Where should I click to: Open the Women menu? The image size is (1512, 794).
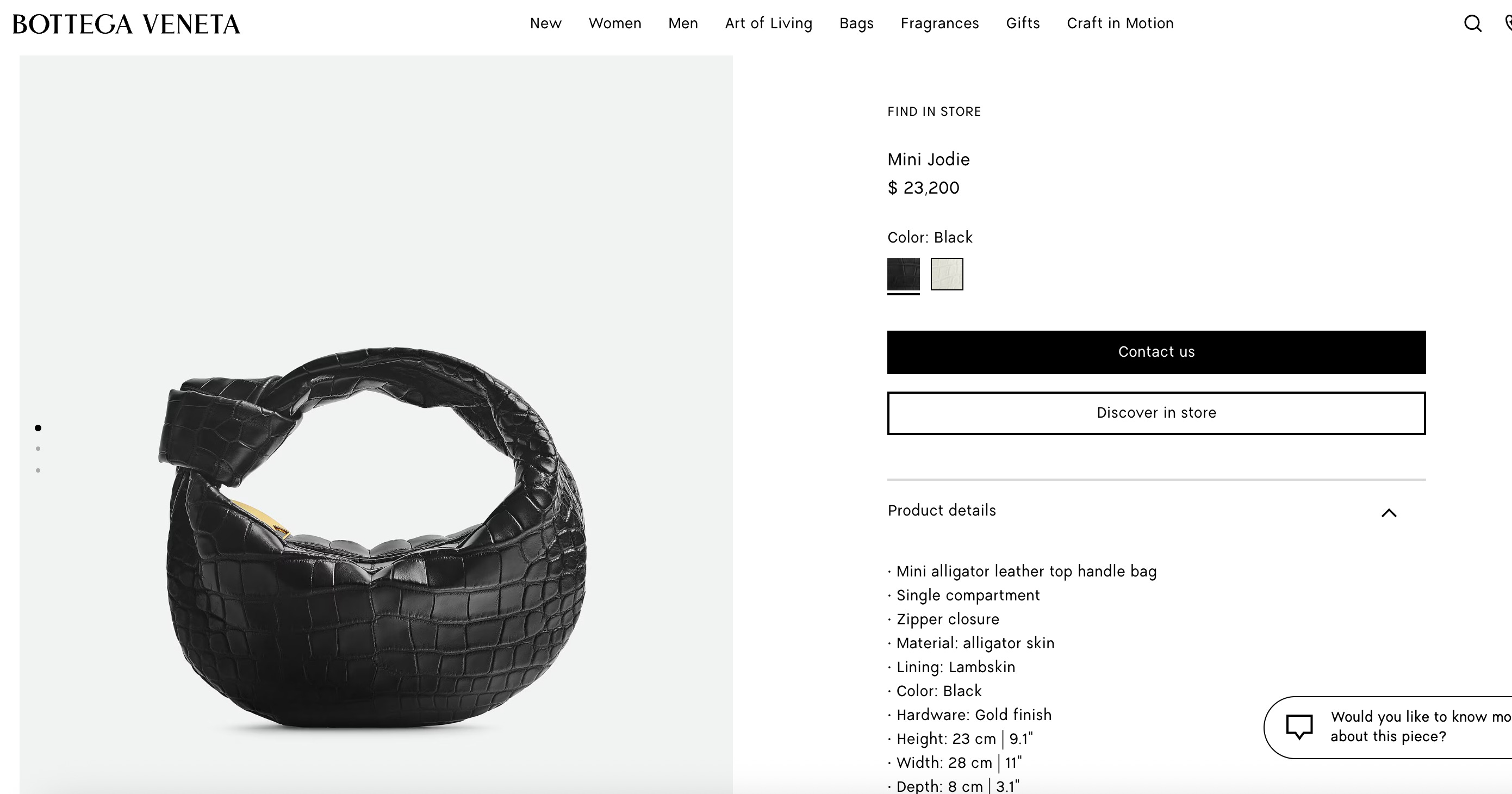(x=614, y=23)
